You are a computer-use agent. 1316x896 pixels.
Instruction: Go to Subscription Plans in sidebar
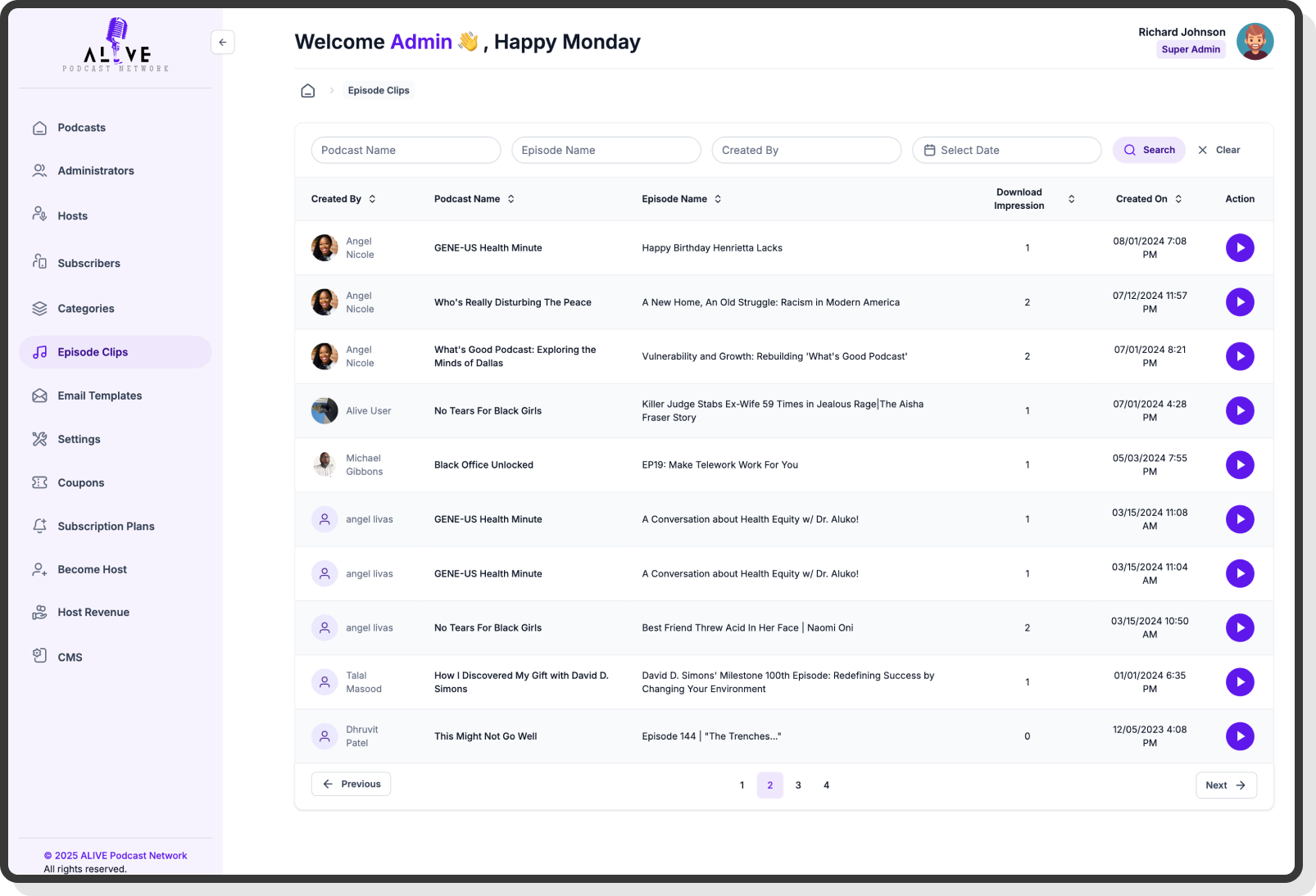pyautogui.click(x=106, y=527)
